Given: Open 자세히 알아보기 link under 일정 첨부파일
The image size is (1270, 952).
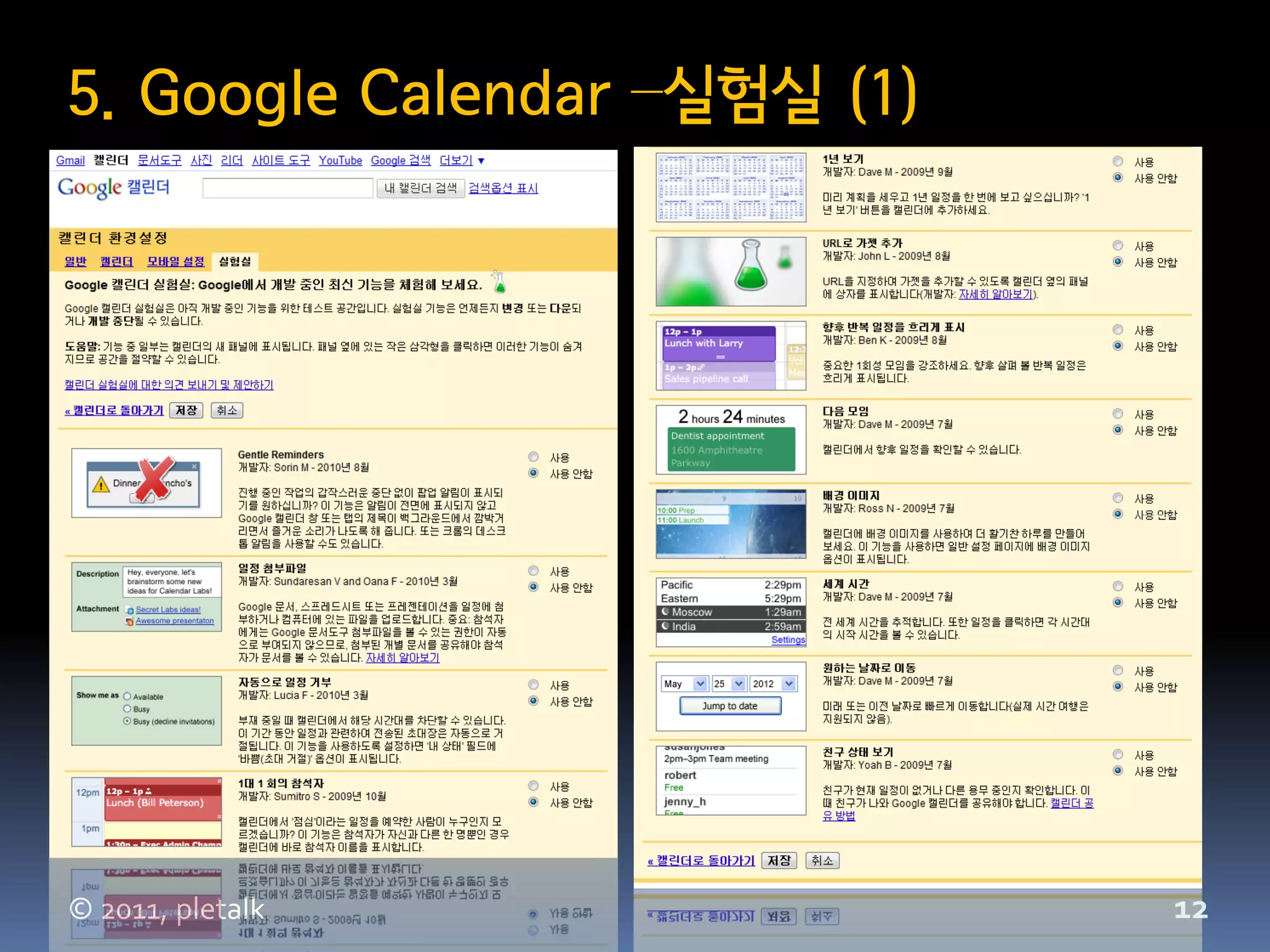Looking at the screenshot, I should (402, 658).
